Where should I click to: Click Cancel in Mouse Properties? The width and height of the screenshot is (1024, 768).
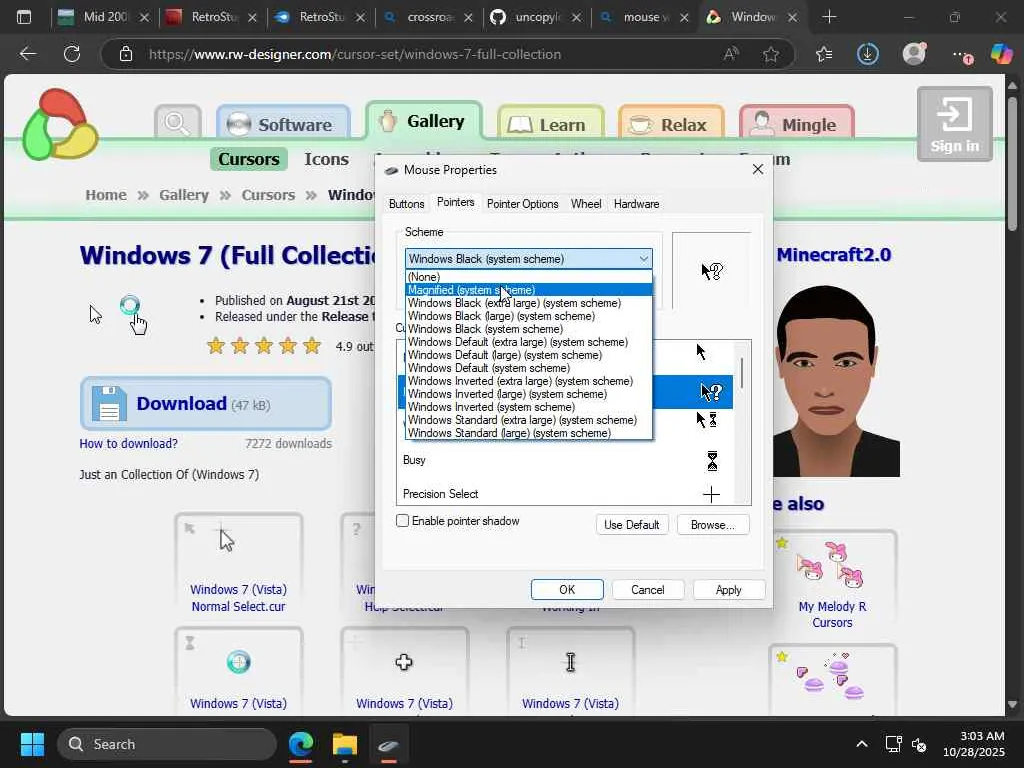pos(647,589)
